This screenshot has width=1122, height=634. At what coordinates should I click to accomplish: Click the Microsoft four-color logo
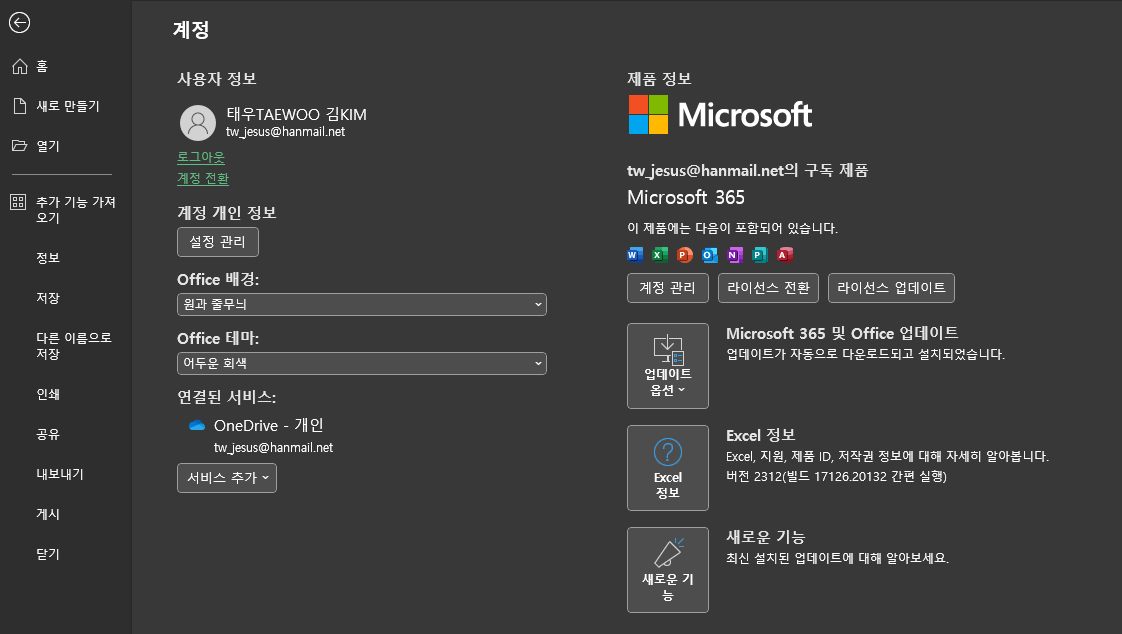tap(648, 114)
